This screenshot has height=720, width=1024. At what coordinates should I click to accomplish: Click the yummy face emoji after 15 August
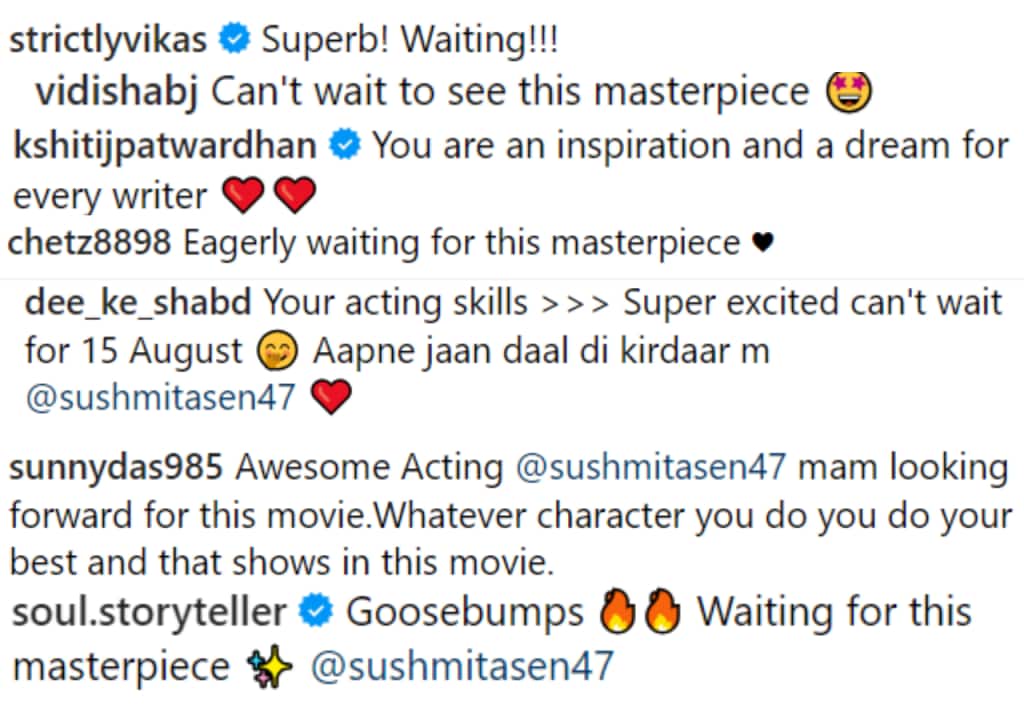[x=278, y=351]
